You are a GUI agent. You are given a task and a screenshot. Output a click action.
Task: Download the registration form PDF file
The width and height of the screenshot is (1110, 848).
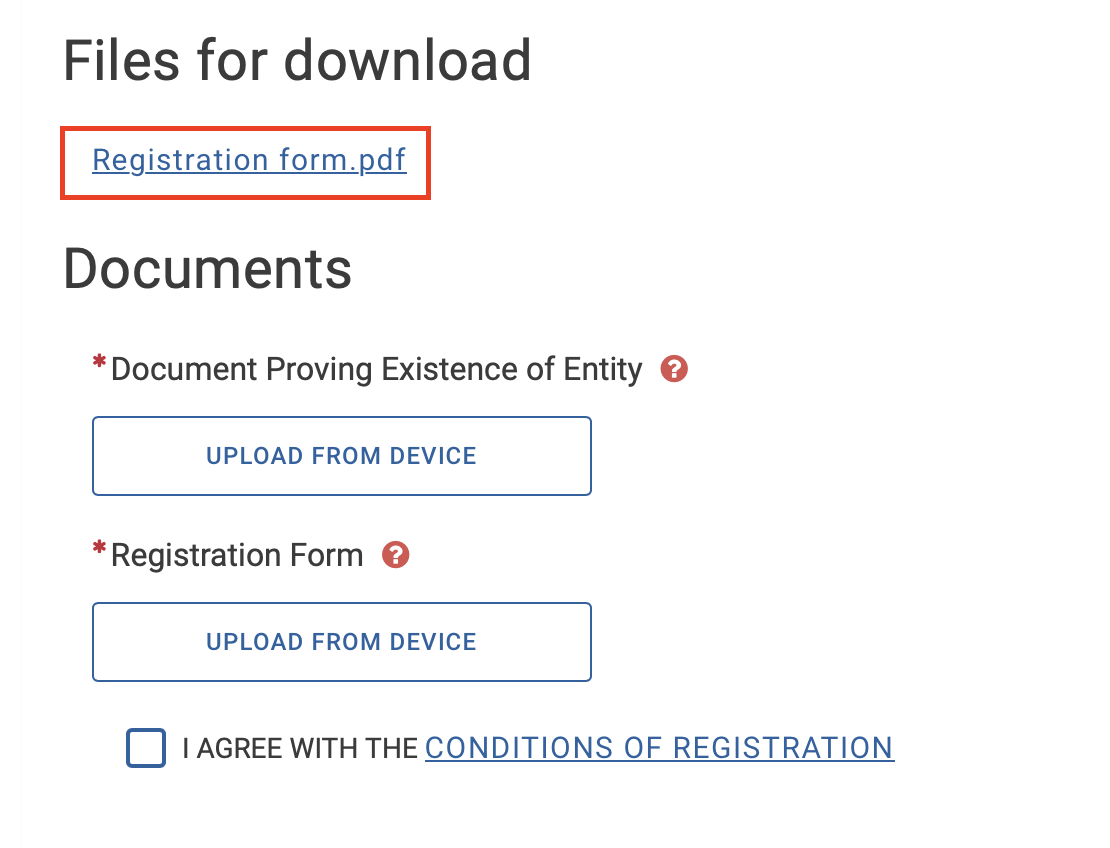coord(249,161)
